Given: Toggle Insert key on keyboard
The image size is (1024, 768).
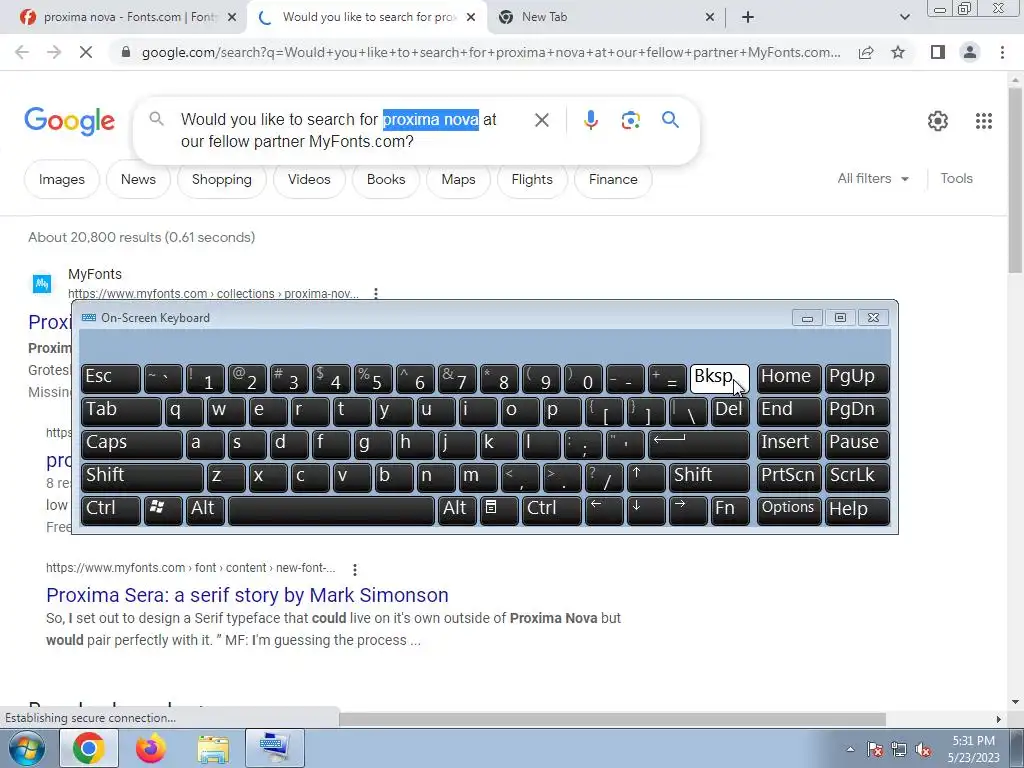Looking at the screenshot, I should click(x=789, y=444).
